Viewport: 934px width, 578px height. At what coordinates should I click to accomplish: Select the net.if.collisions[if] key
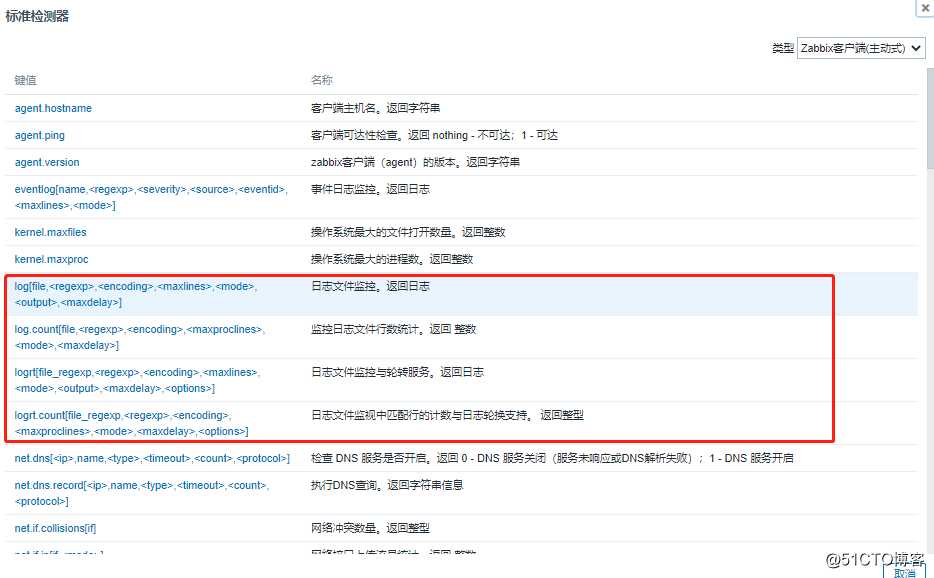[x=55, y=529]
